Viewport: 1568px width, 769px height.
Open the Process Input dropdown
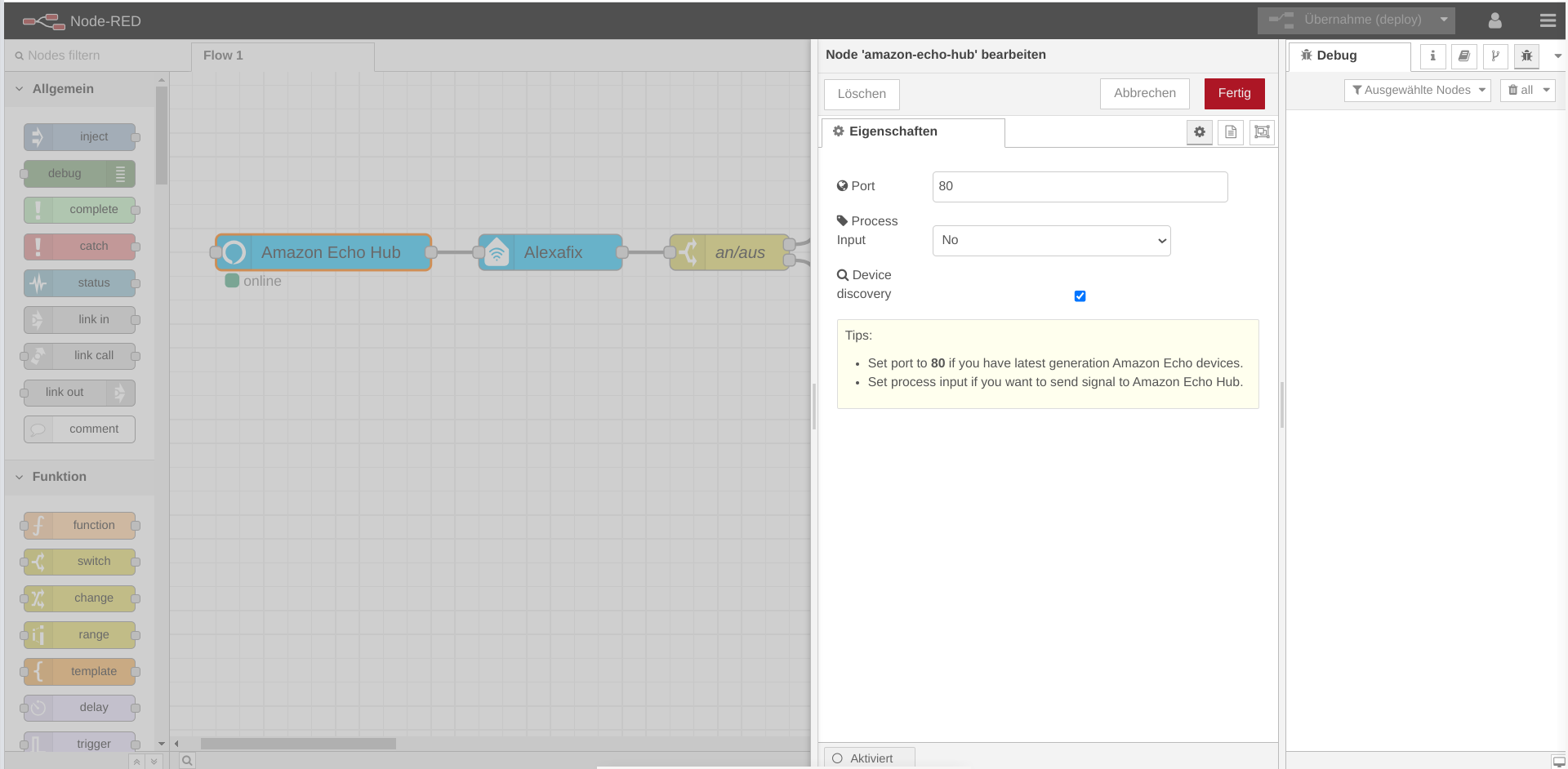click(1051, 241)
